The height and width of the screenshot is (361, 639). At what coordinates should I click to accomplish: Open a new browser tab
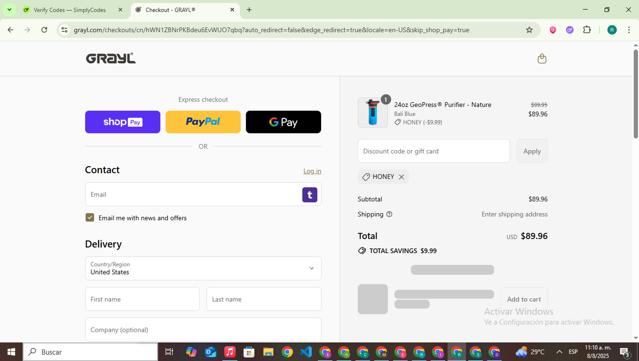point(249,10)
